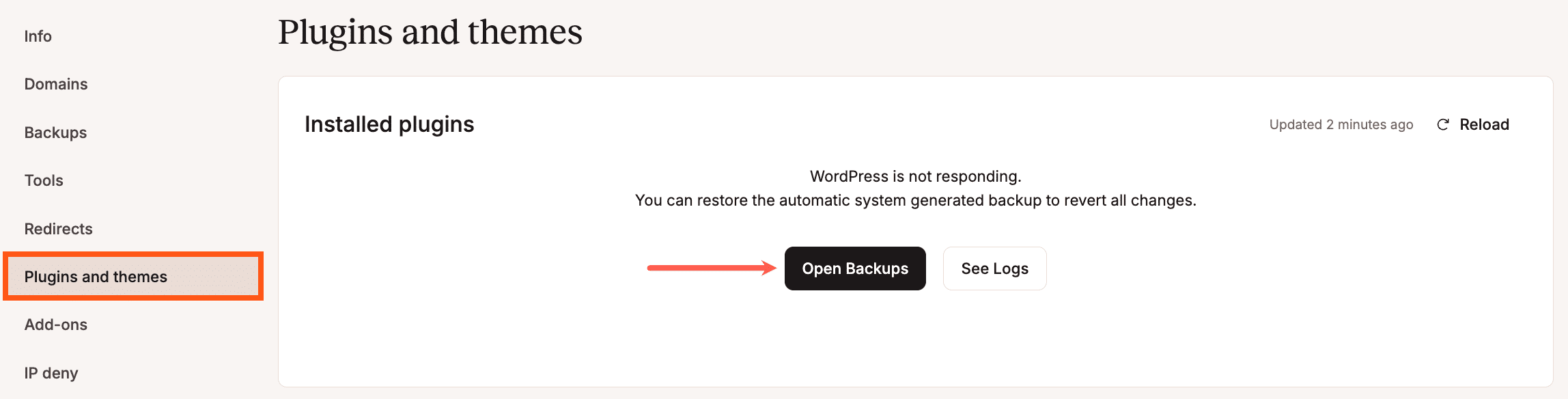The width and height of the screenshot is (1568, 399).
Task: Open the Tools page
Action: coord(44,180)
